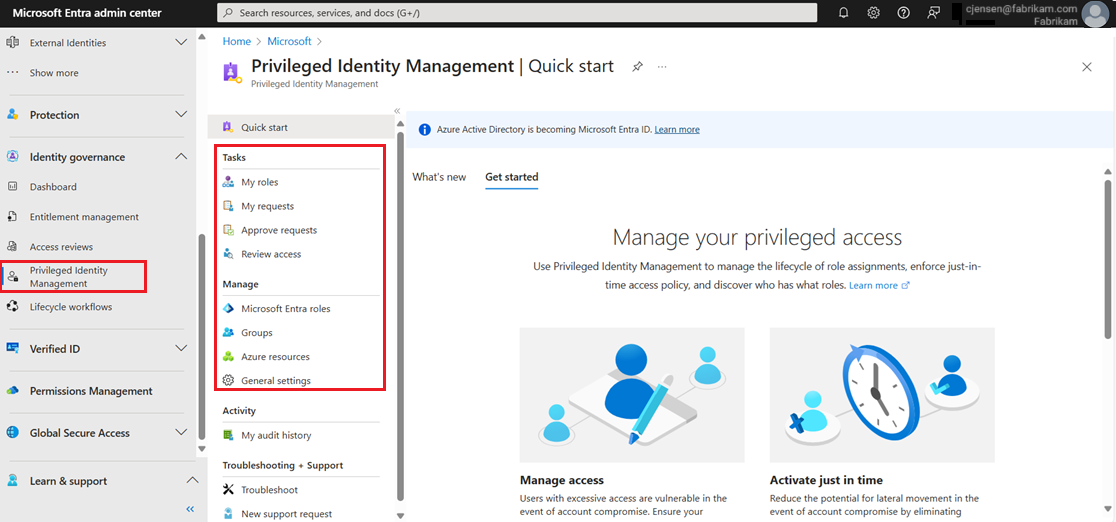Switch to the What's new tab
The width and height of the screenshot is (1116, 522).
[439, 177]
